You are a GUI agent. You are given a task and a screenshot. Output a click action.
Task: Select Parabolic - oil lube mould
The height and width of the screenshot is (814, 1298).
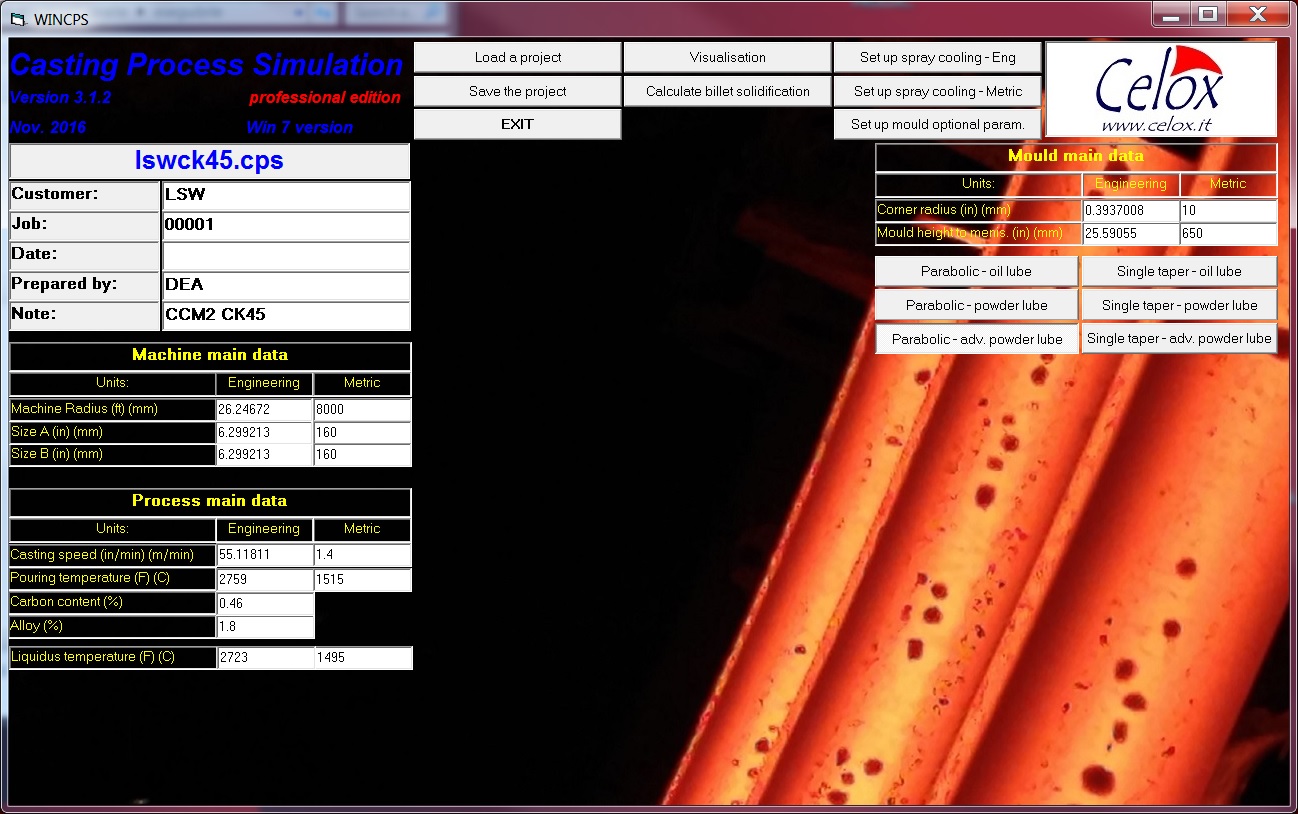coord(976,271)
